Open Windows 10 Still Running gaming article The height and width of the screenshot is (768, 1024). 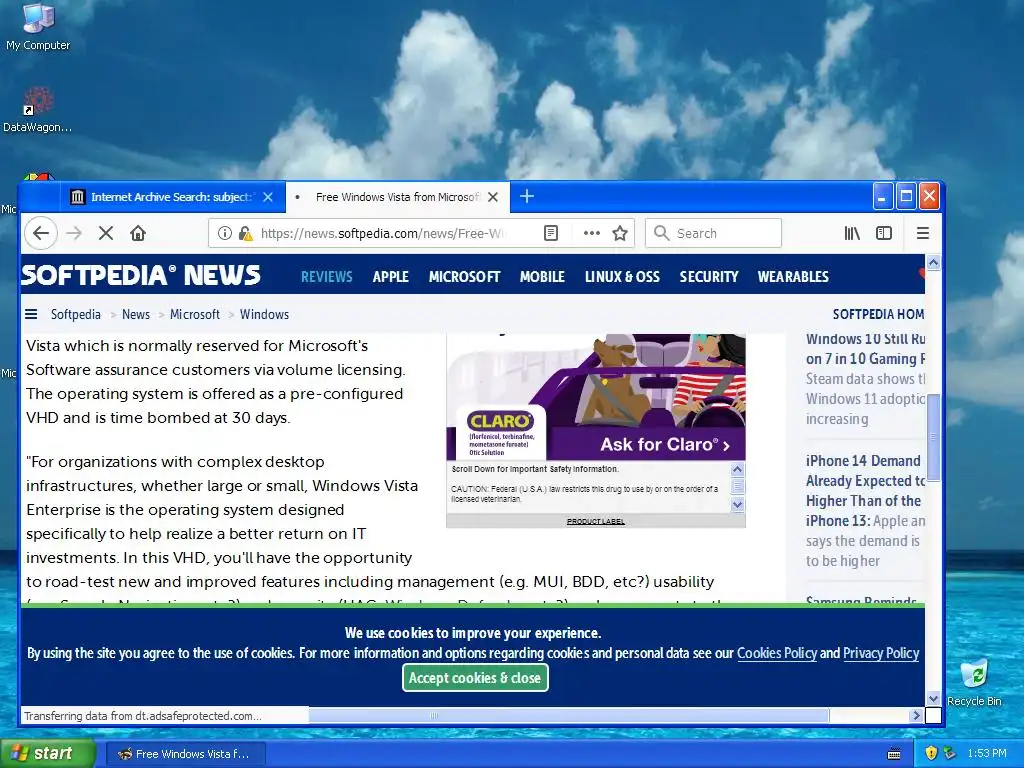click(865, 349)
